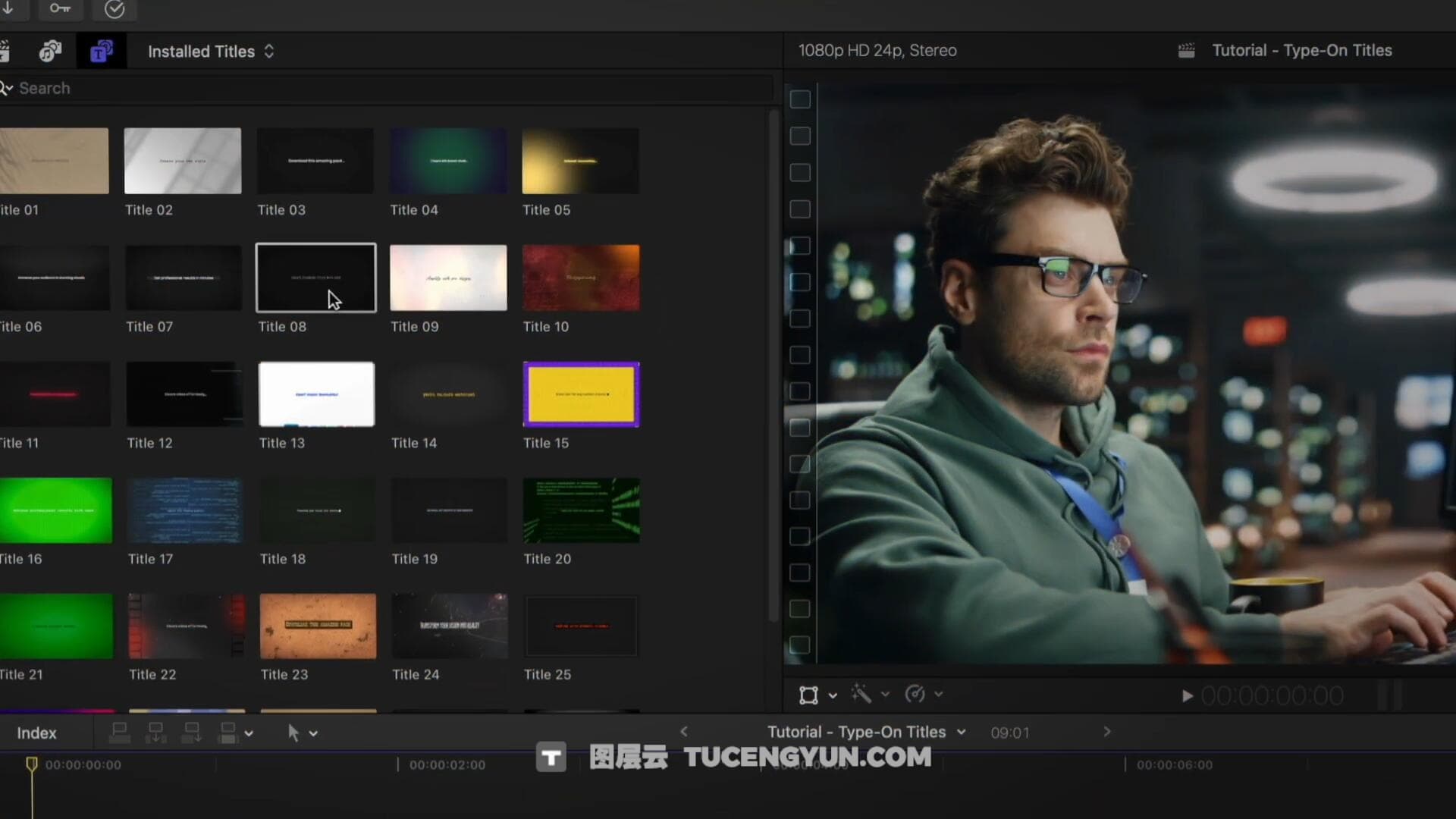Select the Title 01 thumbnail

[x=54, y=161]
